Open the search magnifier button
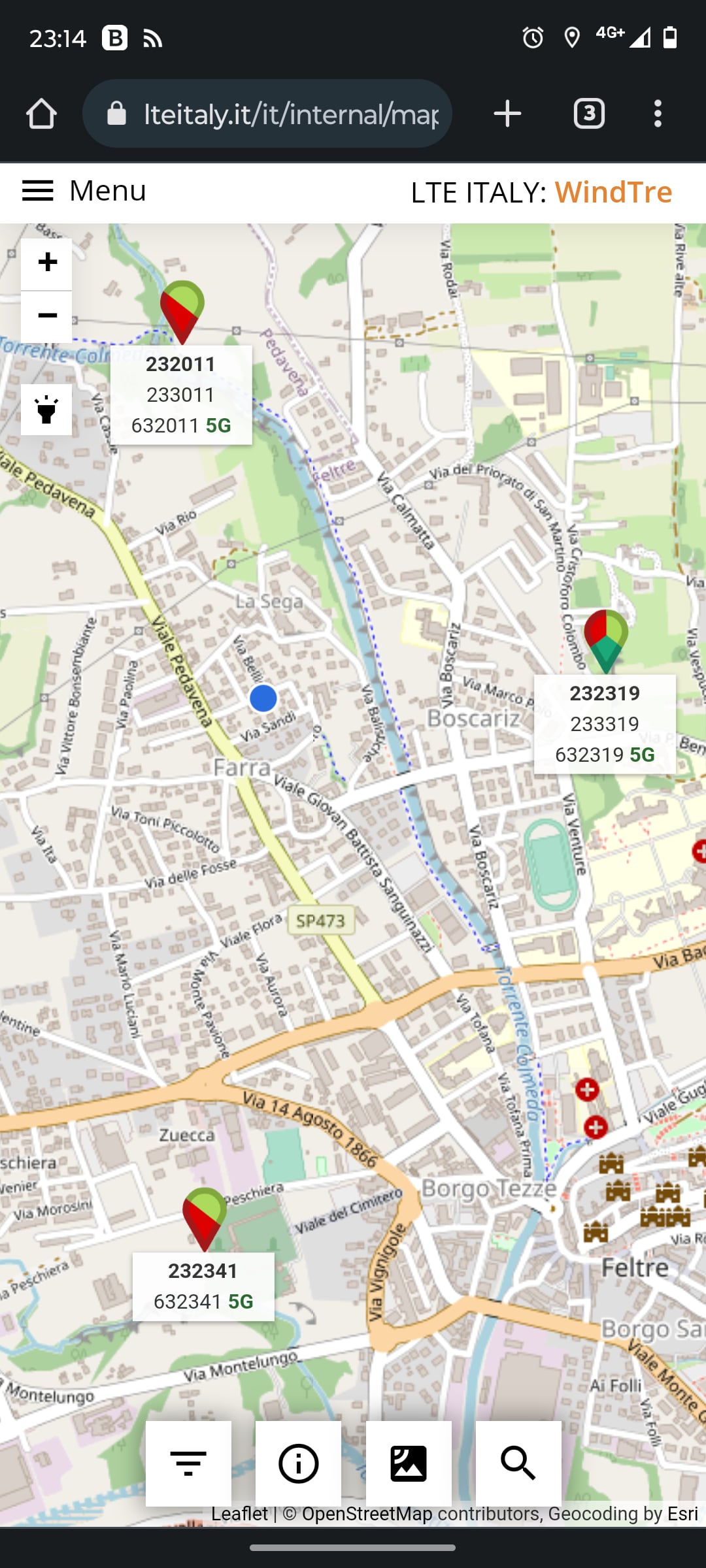This screenshot has height=1568, width=706. [x=518, y=1463]
